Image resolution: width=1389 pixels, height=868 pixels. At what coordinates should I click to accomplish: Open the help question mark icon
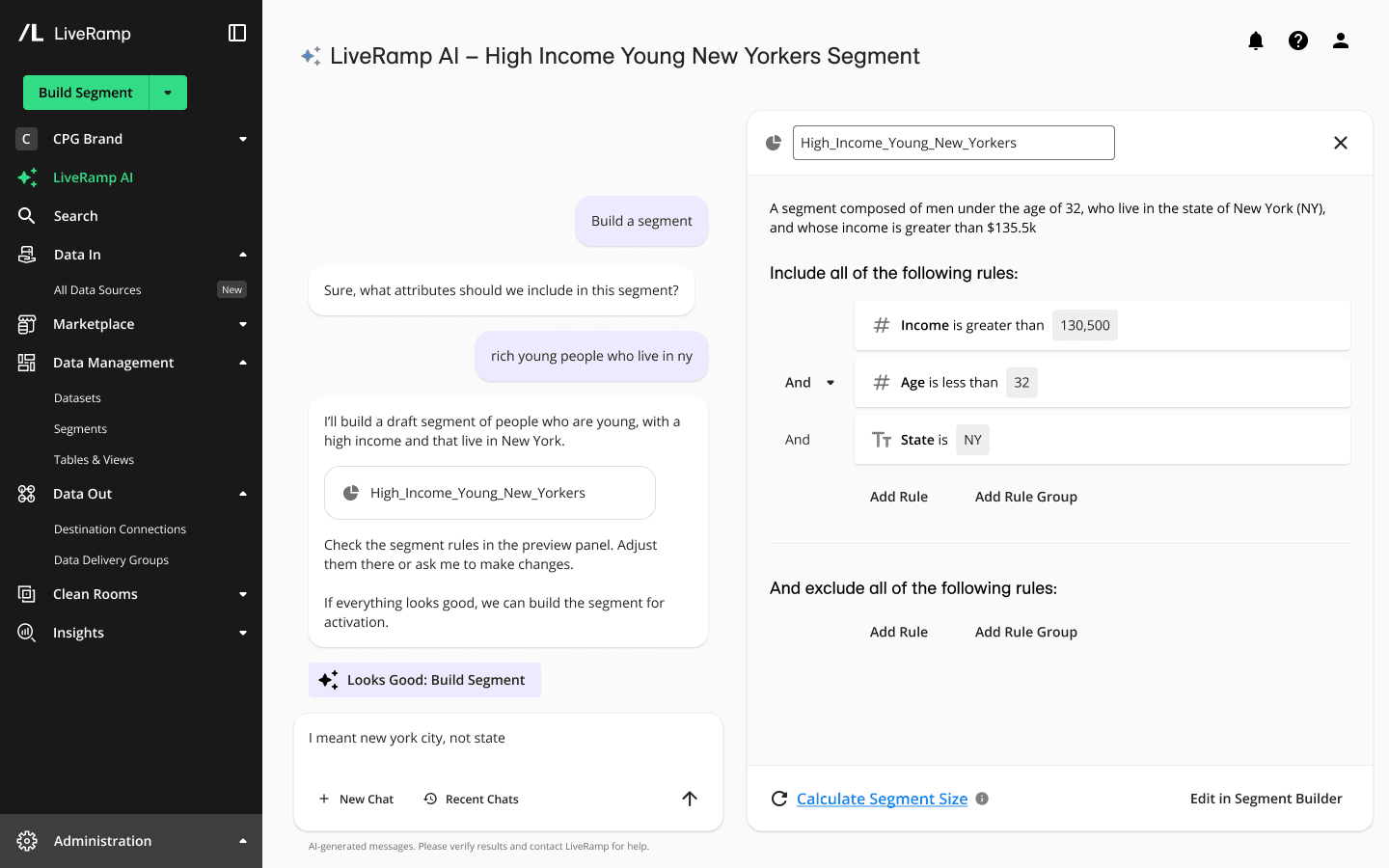[x=1298, y=41]
